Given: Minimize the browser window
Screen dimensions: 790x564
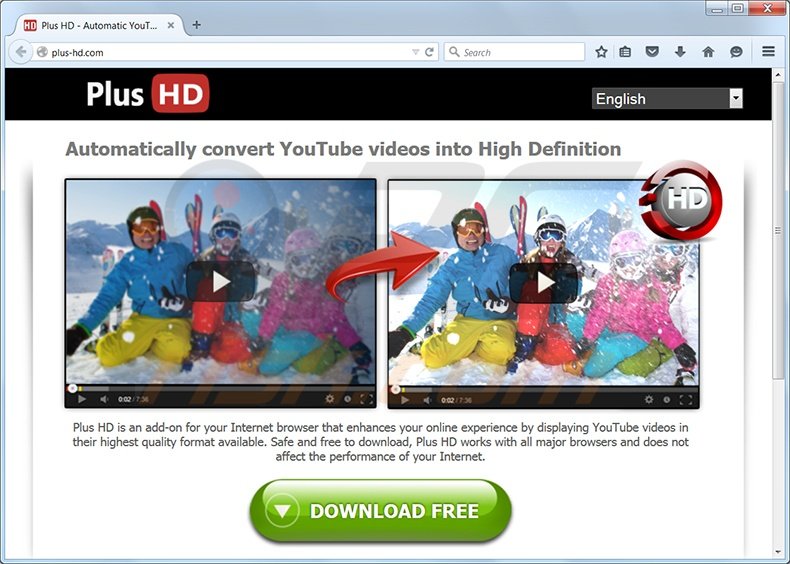Looking at the screenshot, I should coord(717,8).
